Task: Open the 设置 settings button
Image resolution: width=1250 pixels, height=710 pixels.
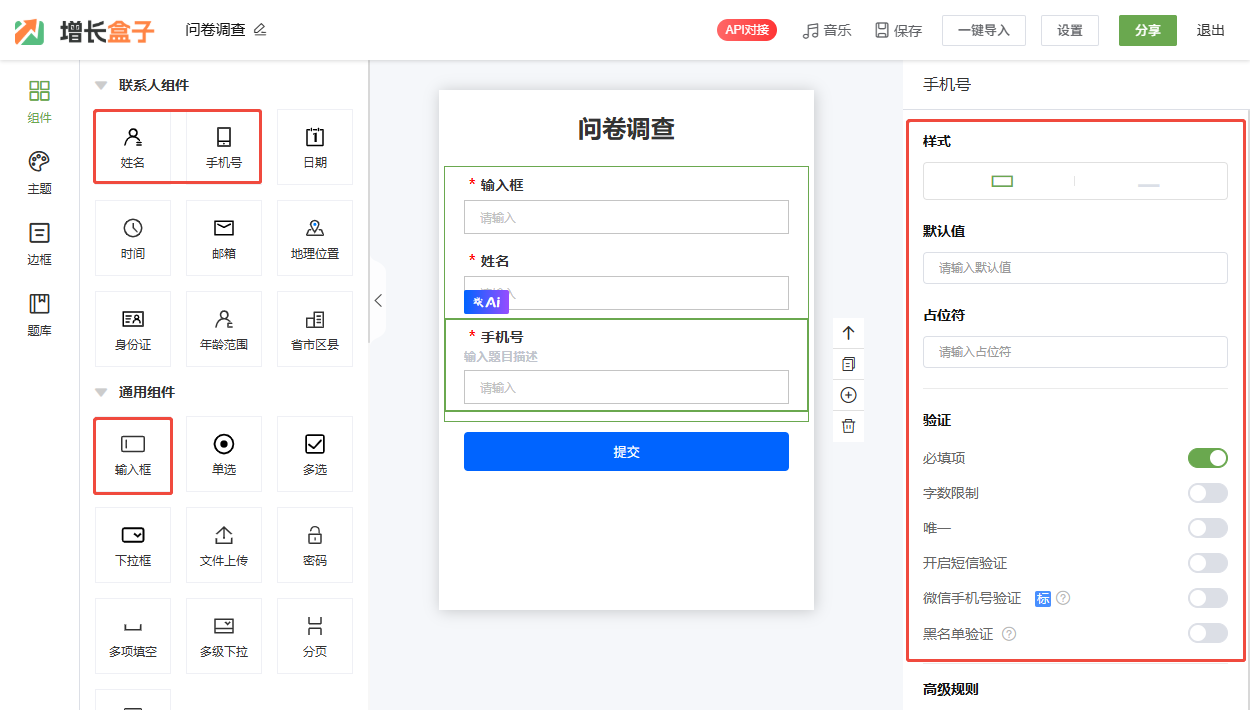Action: 1070,30
